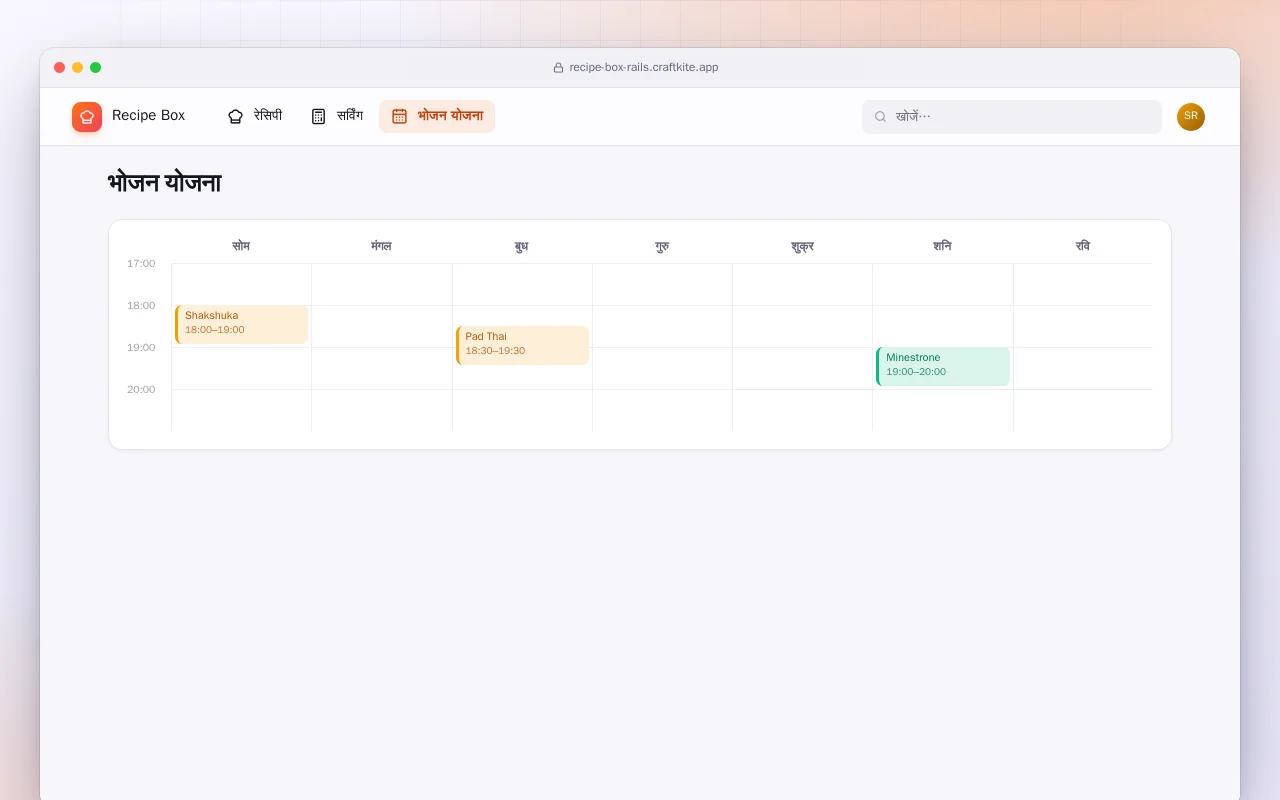This screenshot has height=800, width=1280.
Task: Select the भोजन योजना tab
Action: click(437, 116)
